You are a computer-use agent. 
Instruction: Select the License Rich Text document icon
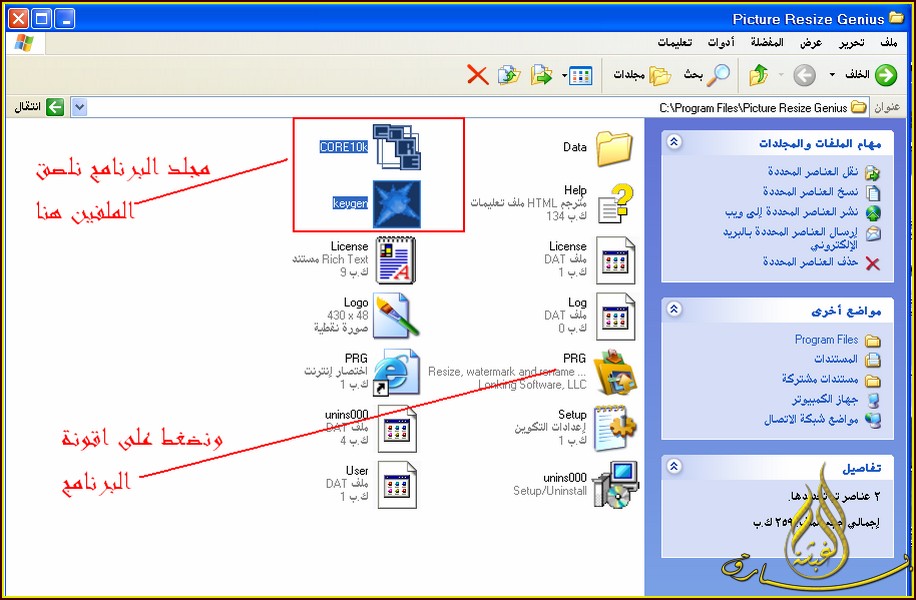(x=396, y=260)
